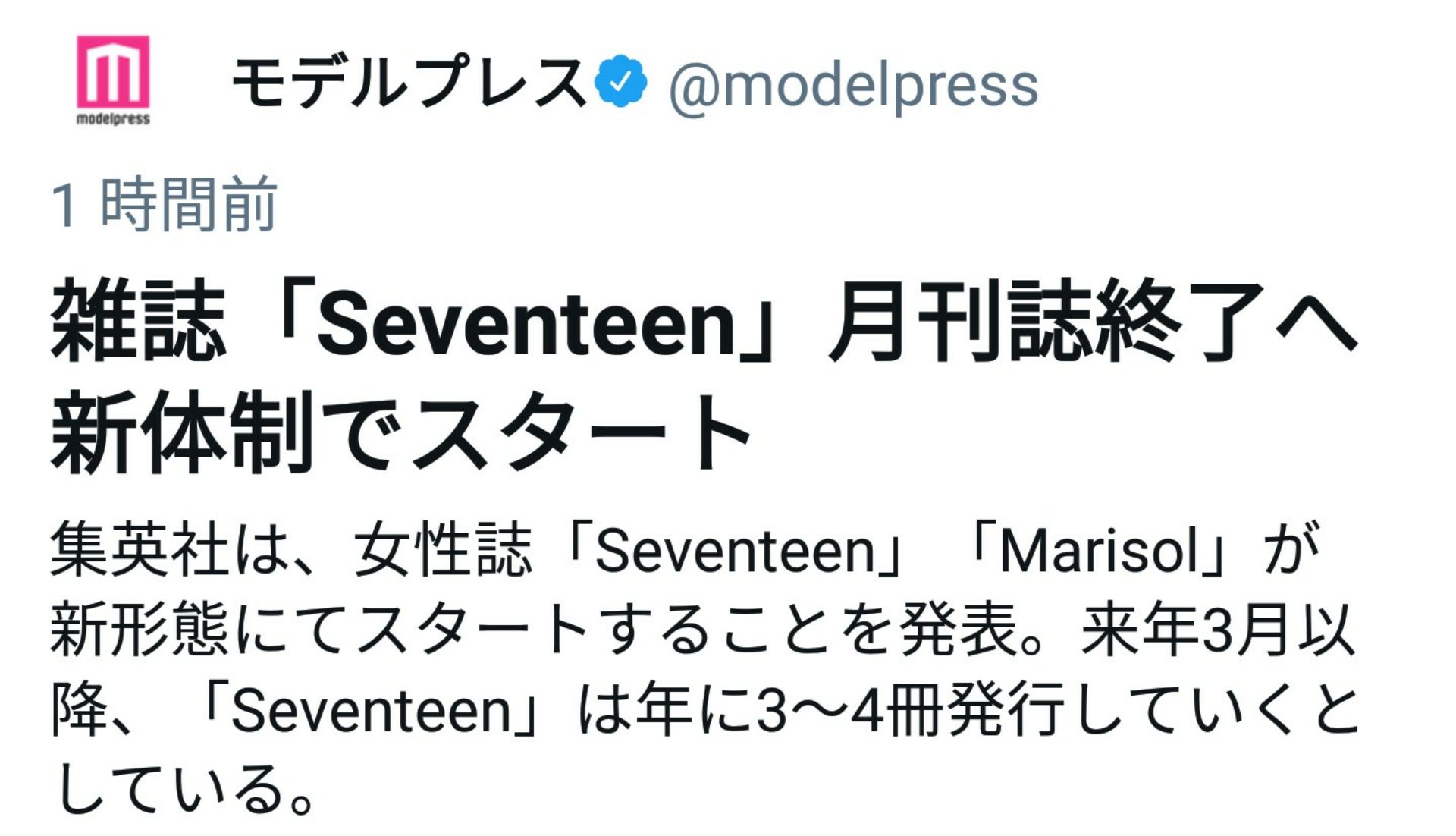The height and width of the screenshot is (836, 1456).
Task: Open the @modelpress handle link
Action: [x=853, y=85]
